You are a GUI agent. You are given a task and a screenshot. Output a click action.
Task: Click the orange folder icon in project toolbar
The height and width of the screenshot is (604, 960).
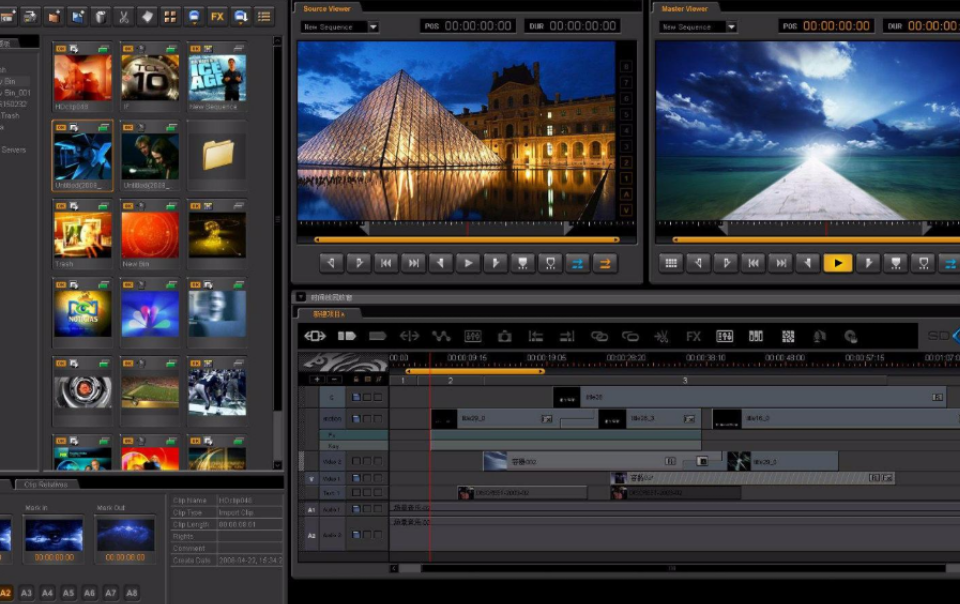pyautogui.click(x=54, y=17)
